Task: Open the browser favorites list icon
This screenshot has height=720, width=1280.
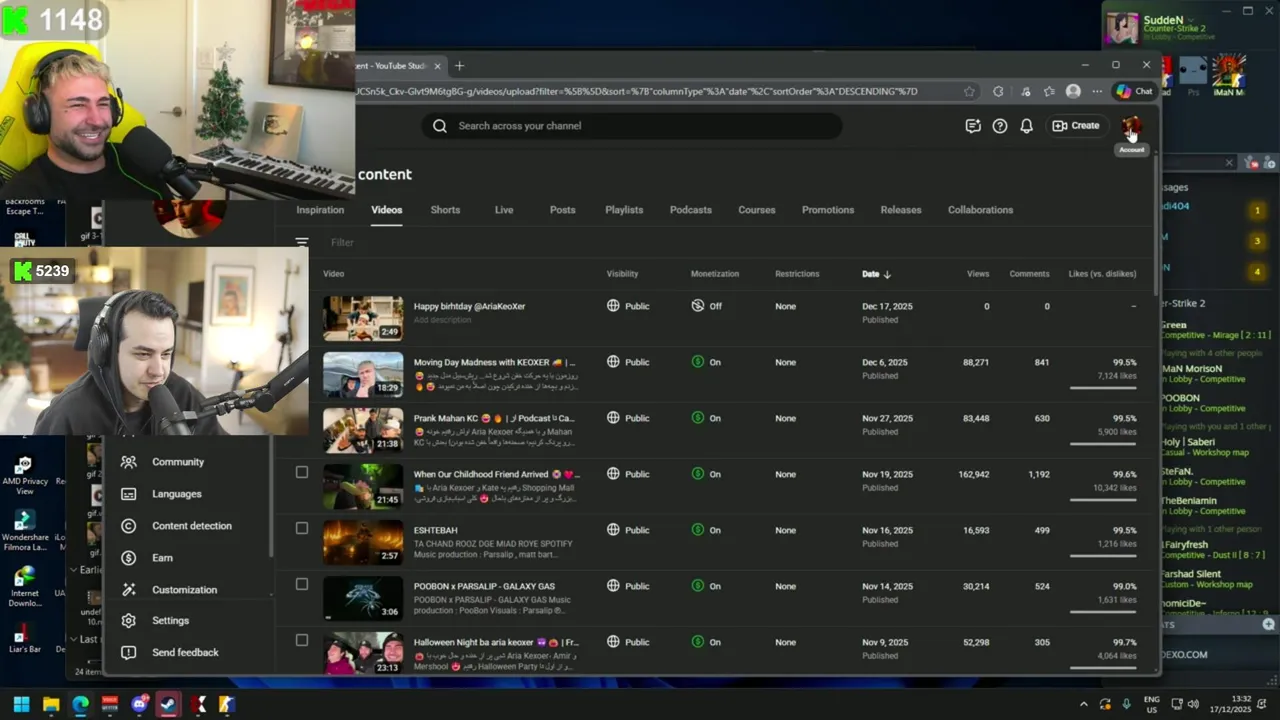Action: tap(1049, 91)
